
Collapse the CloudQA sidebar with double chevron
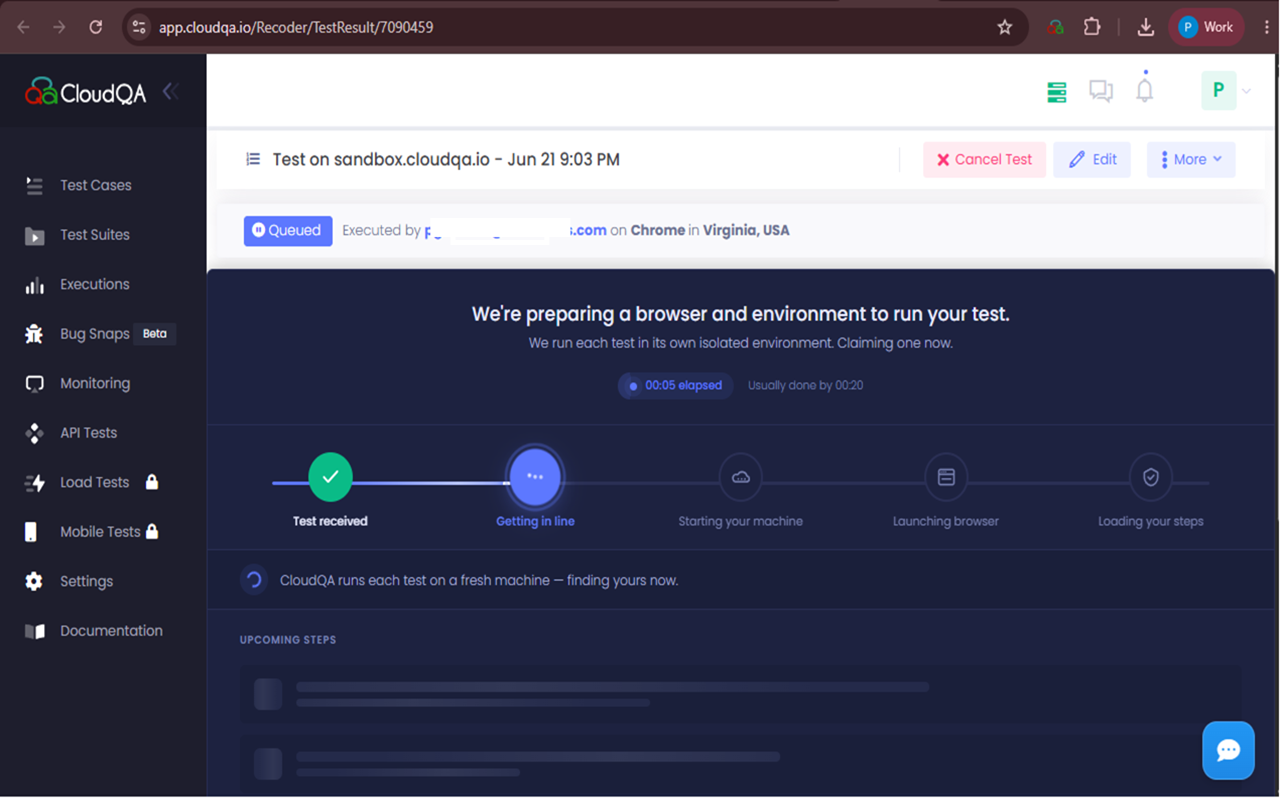pos(171,91)
